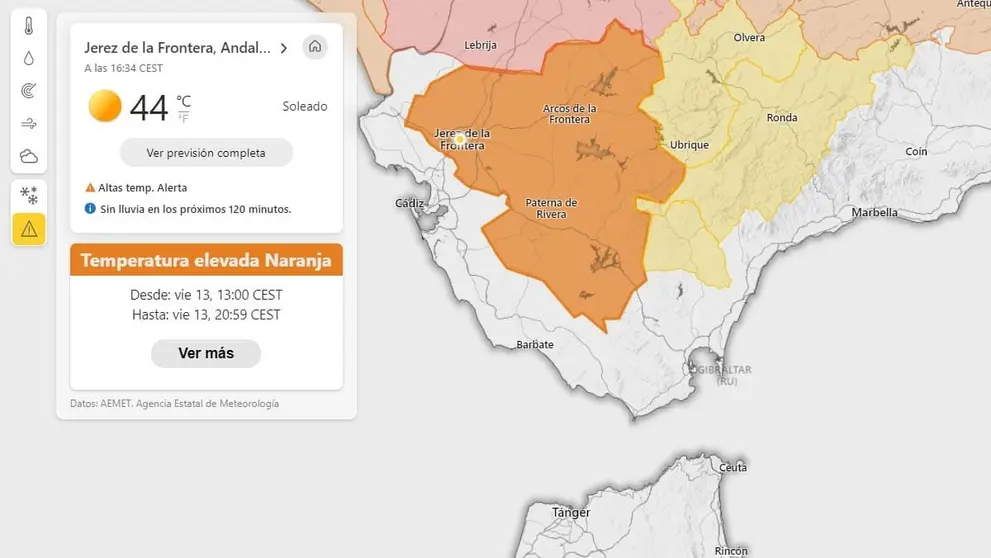Show the wind map layer
991x558 pixels.
[x=29, y=124]
